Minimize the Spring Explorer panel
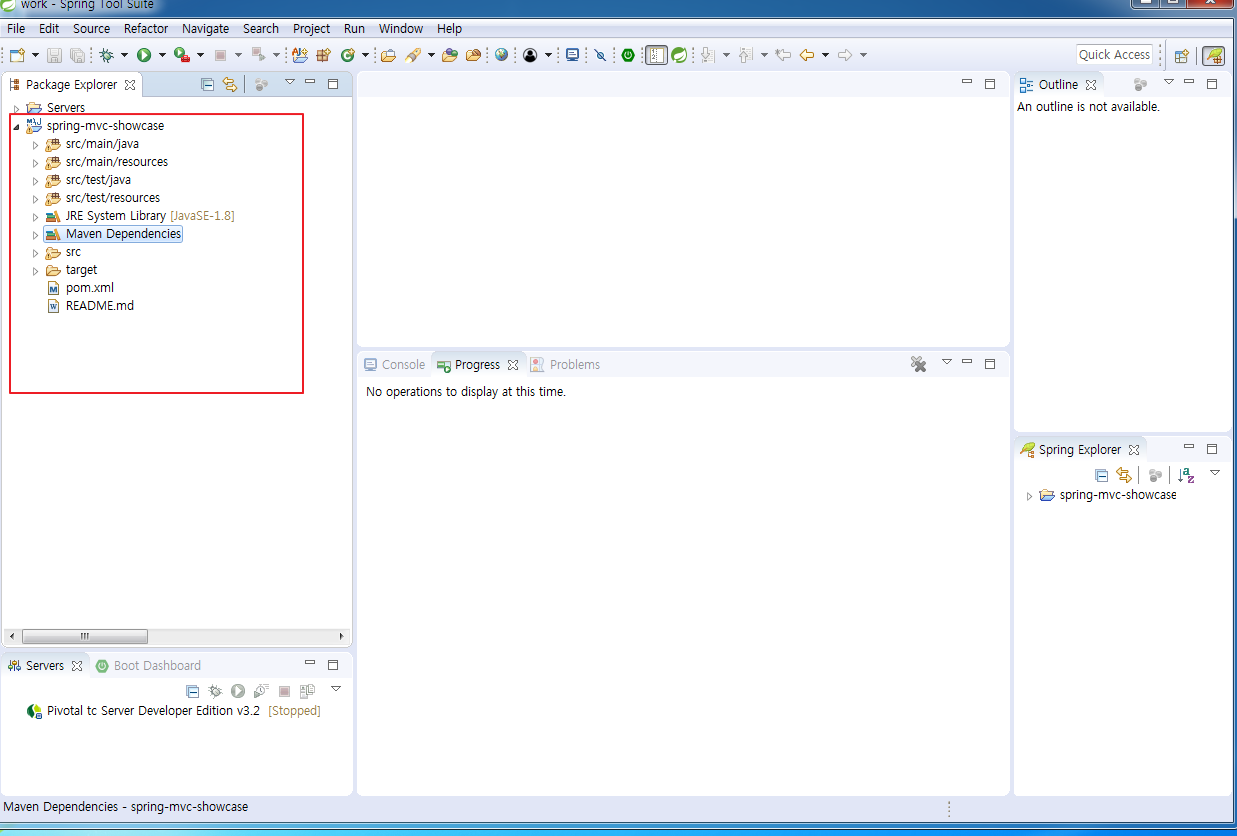The image size is (1237, 836). [x=1189, y=447]
